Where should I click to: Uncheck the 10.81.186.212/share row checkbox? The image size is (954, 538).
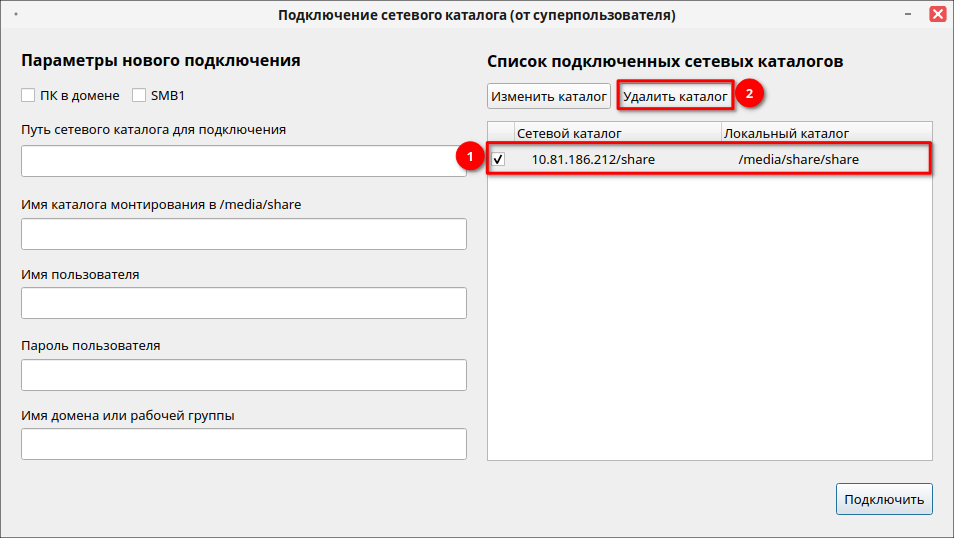pos(498,159)
